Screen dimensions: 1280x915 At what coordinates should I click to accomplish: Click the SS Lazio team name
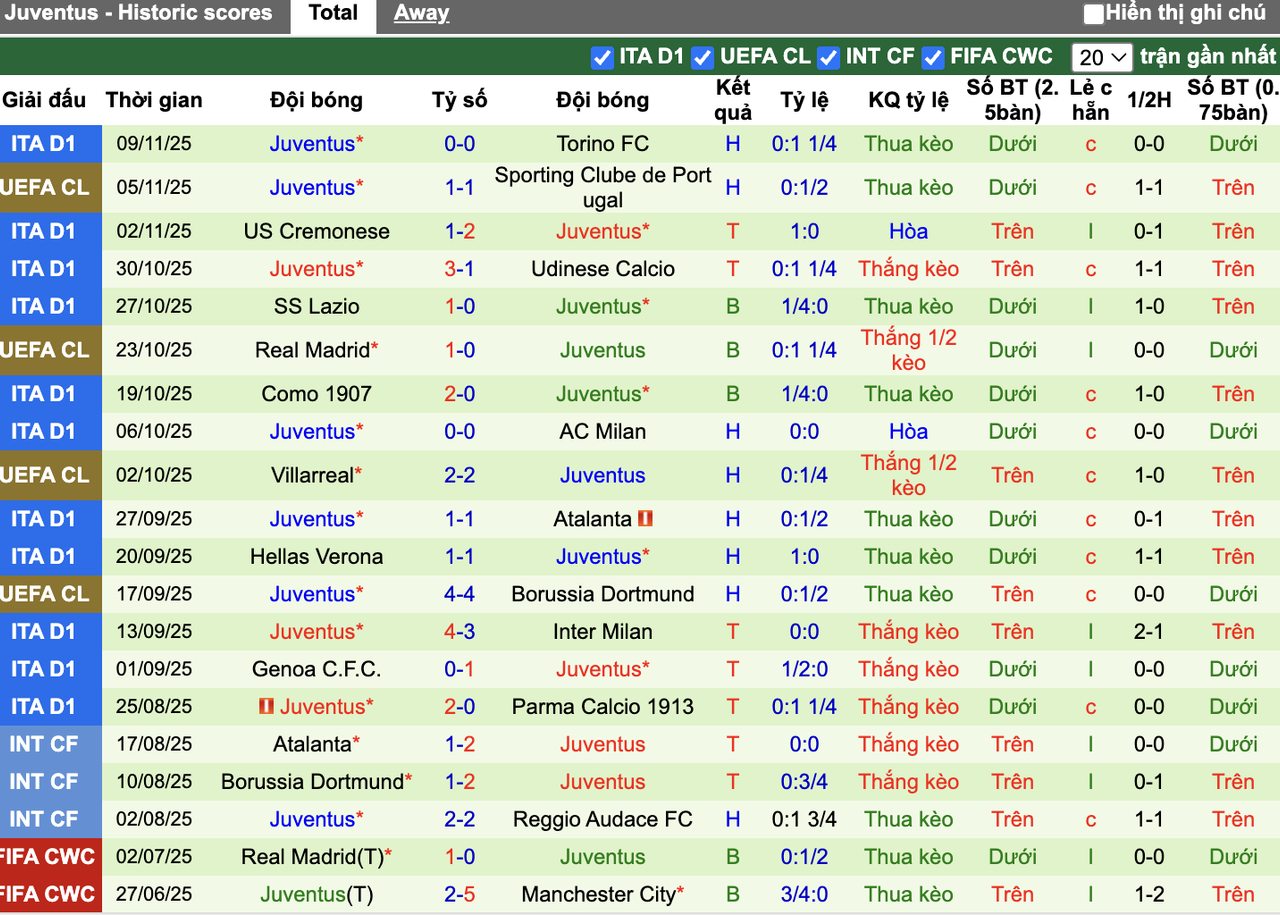pyautogui.click(x=317, y=307)
